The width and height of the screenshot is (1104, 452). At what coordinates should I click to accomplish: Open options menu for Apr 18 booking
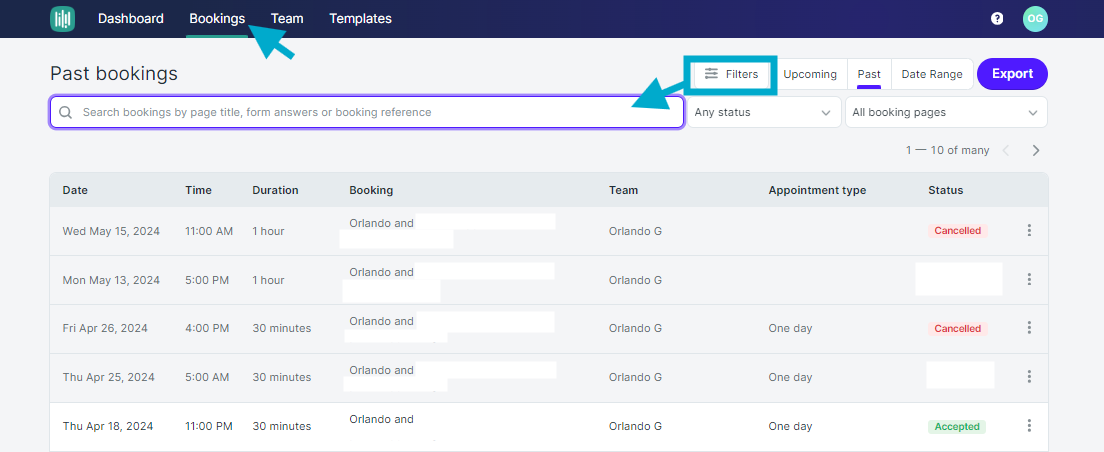tap(1029, 426)
